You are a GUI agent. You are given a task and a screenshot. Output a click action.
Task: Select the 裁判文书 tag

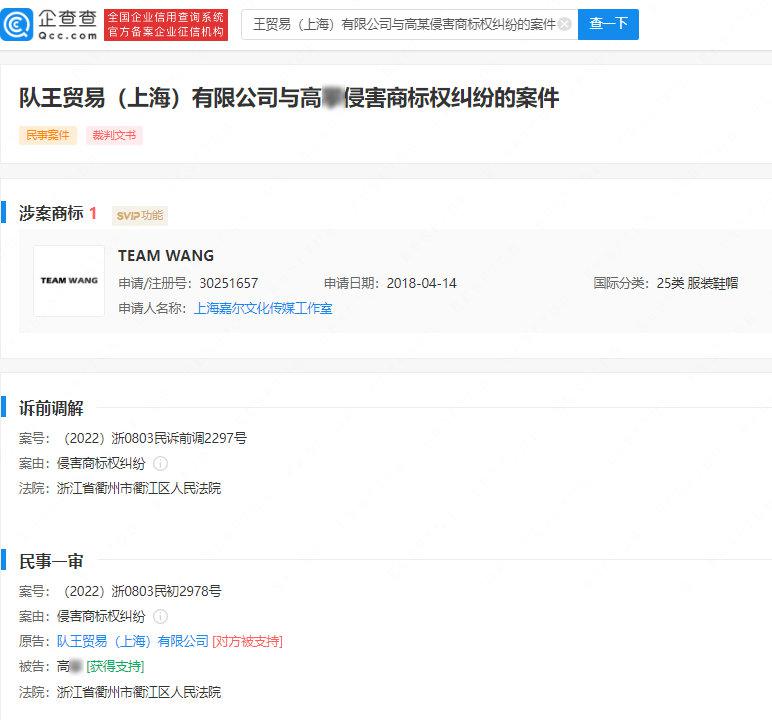114,135
